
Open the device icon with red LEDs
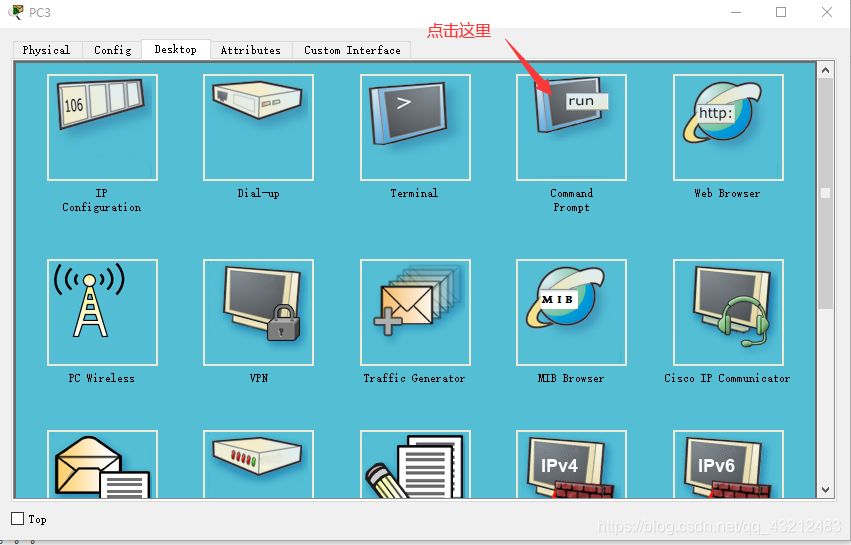[258, 464]
